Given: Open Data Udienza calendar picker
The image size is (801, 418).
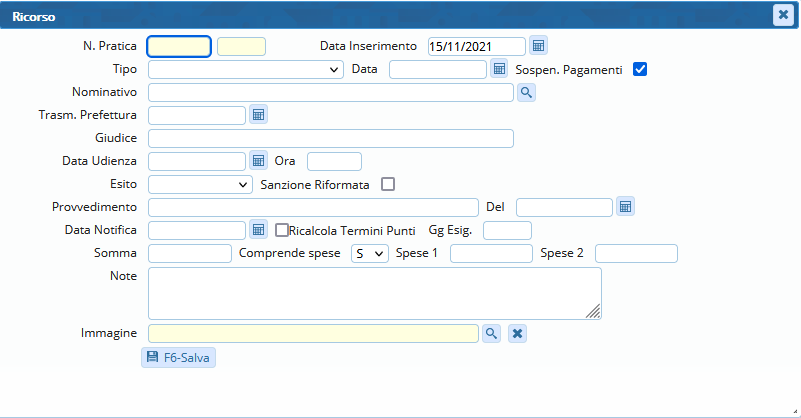Looking at the screenshot, I should pos(258,161).
